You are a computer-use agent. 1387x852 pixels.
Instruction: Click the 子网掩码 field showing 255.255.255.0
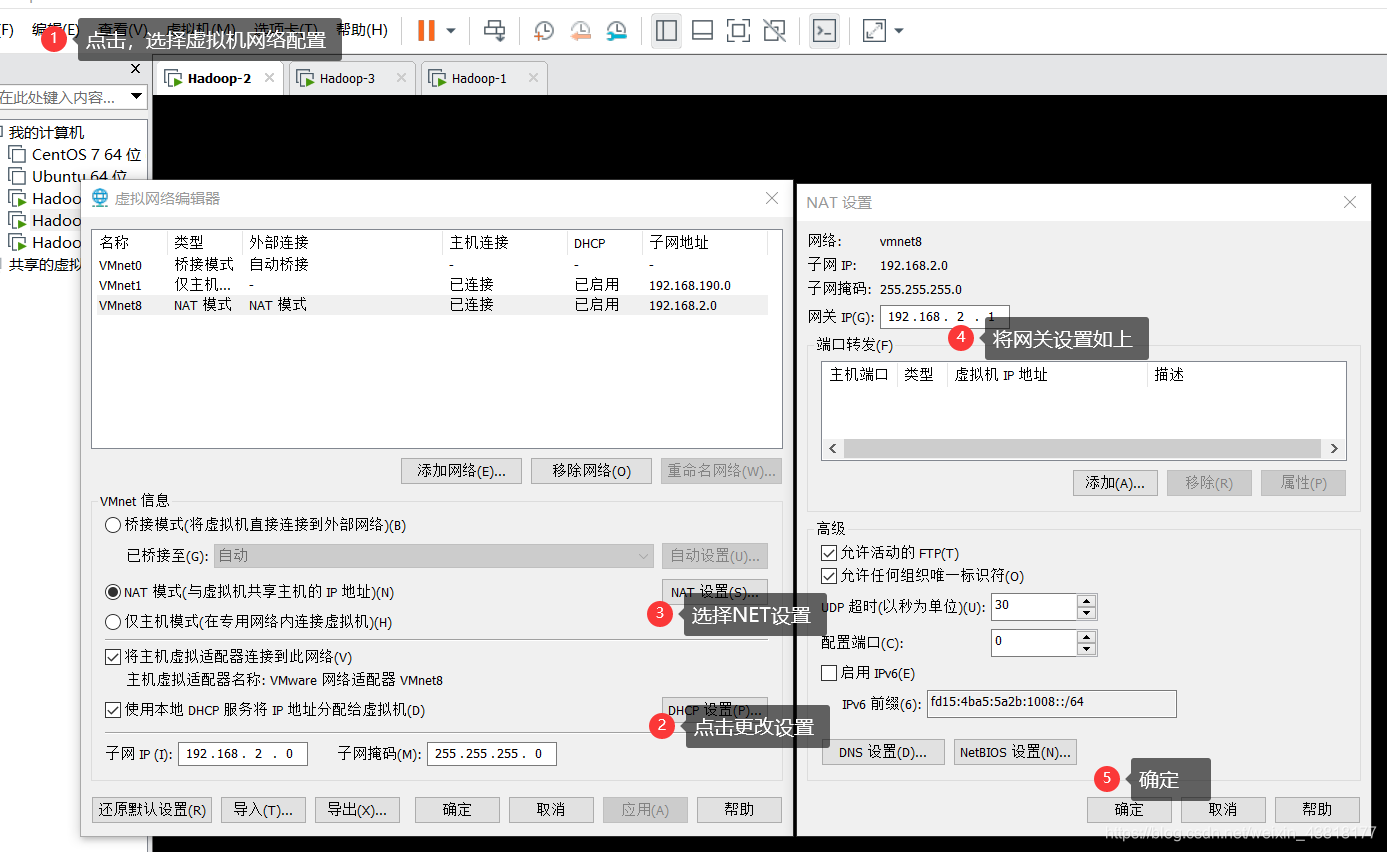tap(492, 754)
